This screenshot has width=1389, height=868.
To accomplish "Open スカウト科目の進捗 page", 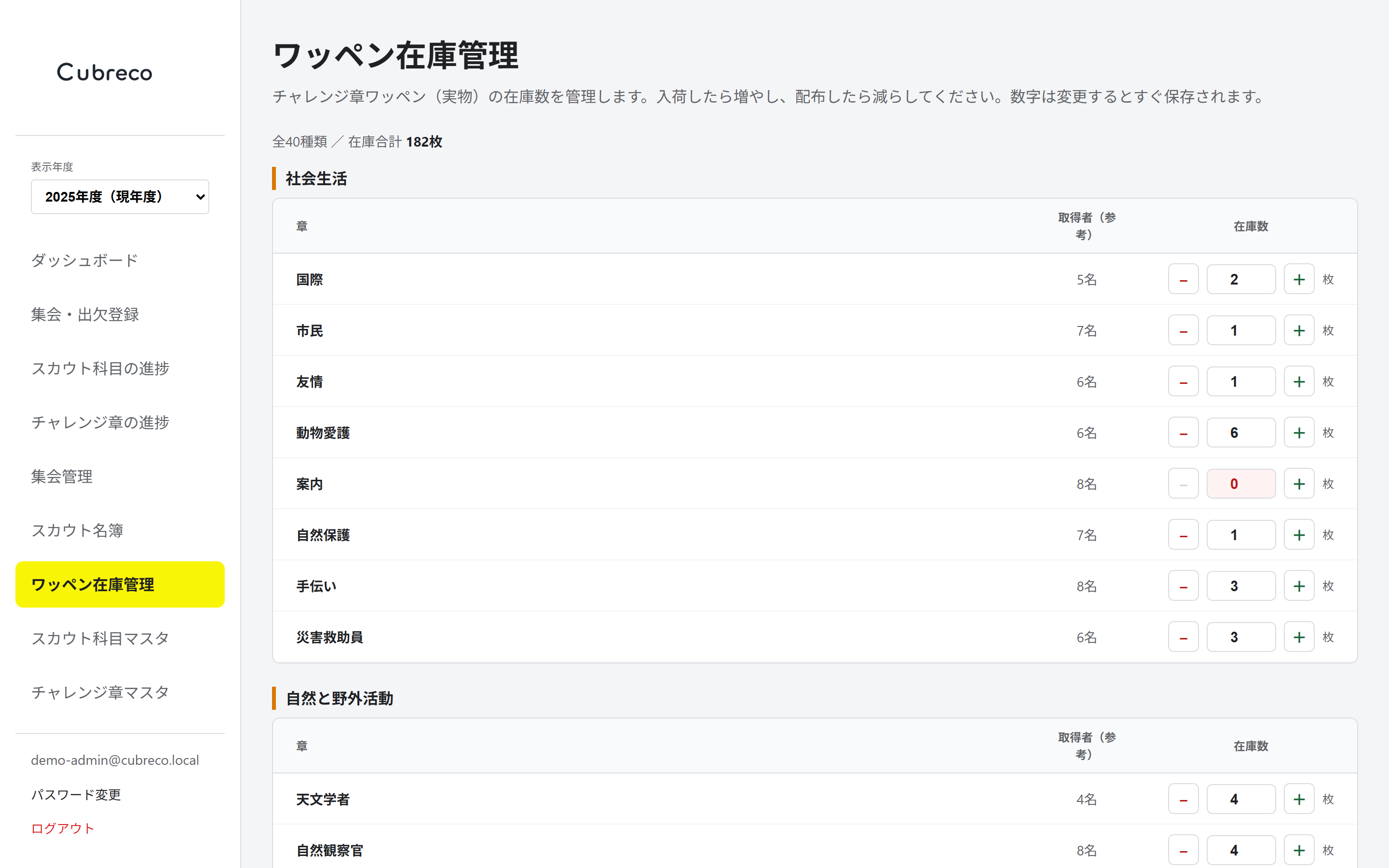I will click(120, 368).
